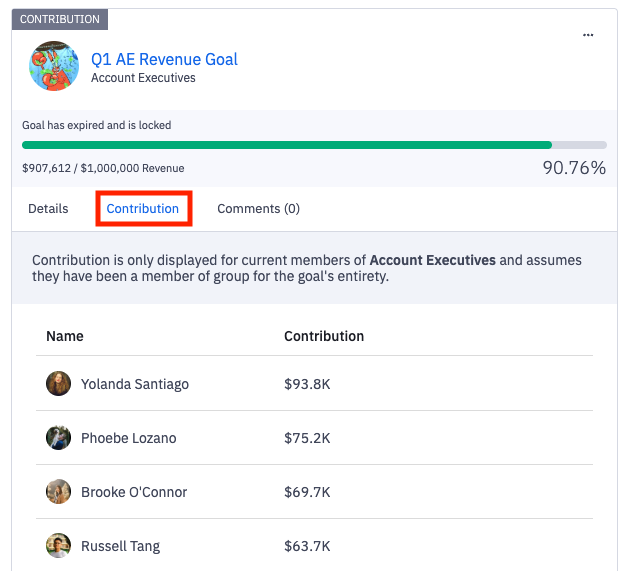This screenshot has width=629, height=571.
Task: Click Yolanda Santiago's avatar
Action: (x=59, y=383)
